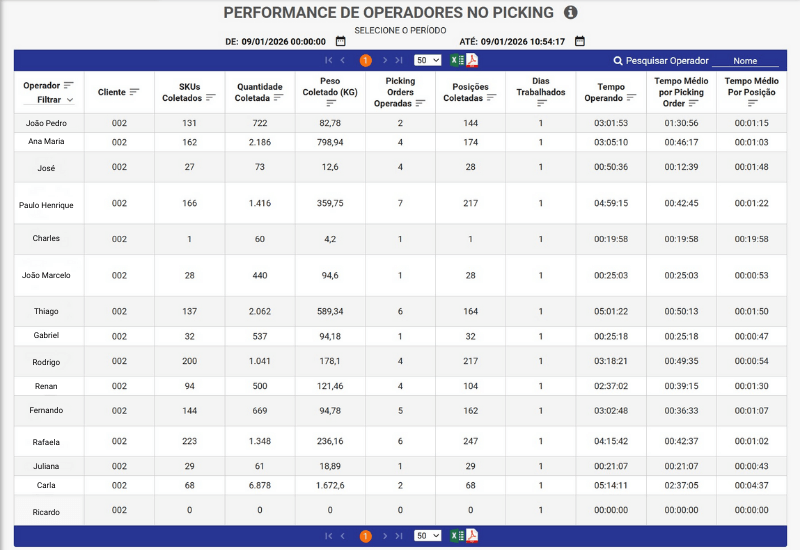The width and height of the screenshot is (800, 550).
Task: Open the calendar picker for the ATÉ end date
Action: (580, 42)
